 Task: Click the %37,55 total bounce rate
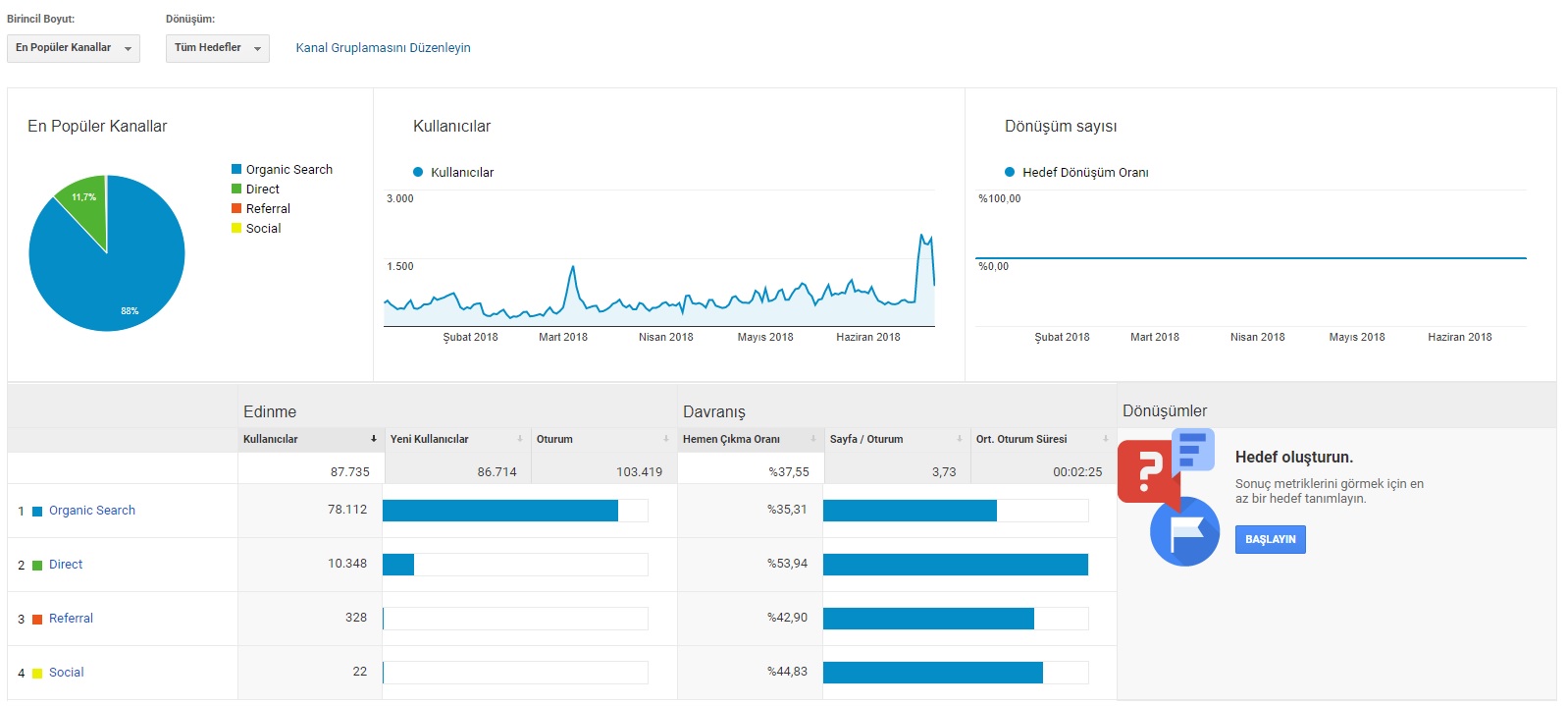click(x=789, y=472)
